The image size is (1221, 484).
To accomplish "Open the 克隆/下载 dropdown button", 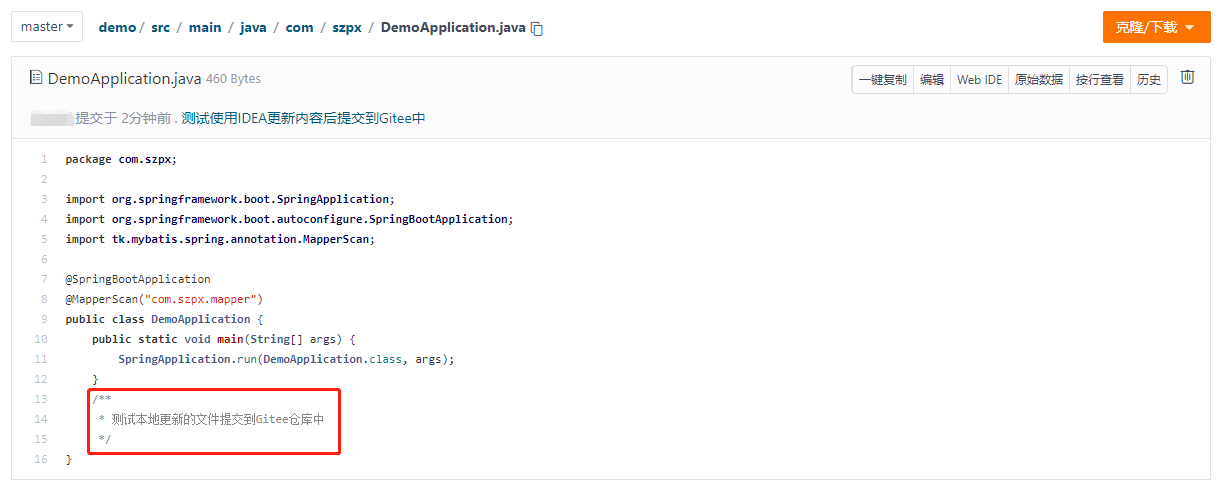I will 1156,27.
